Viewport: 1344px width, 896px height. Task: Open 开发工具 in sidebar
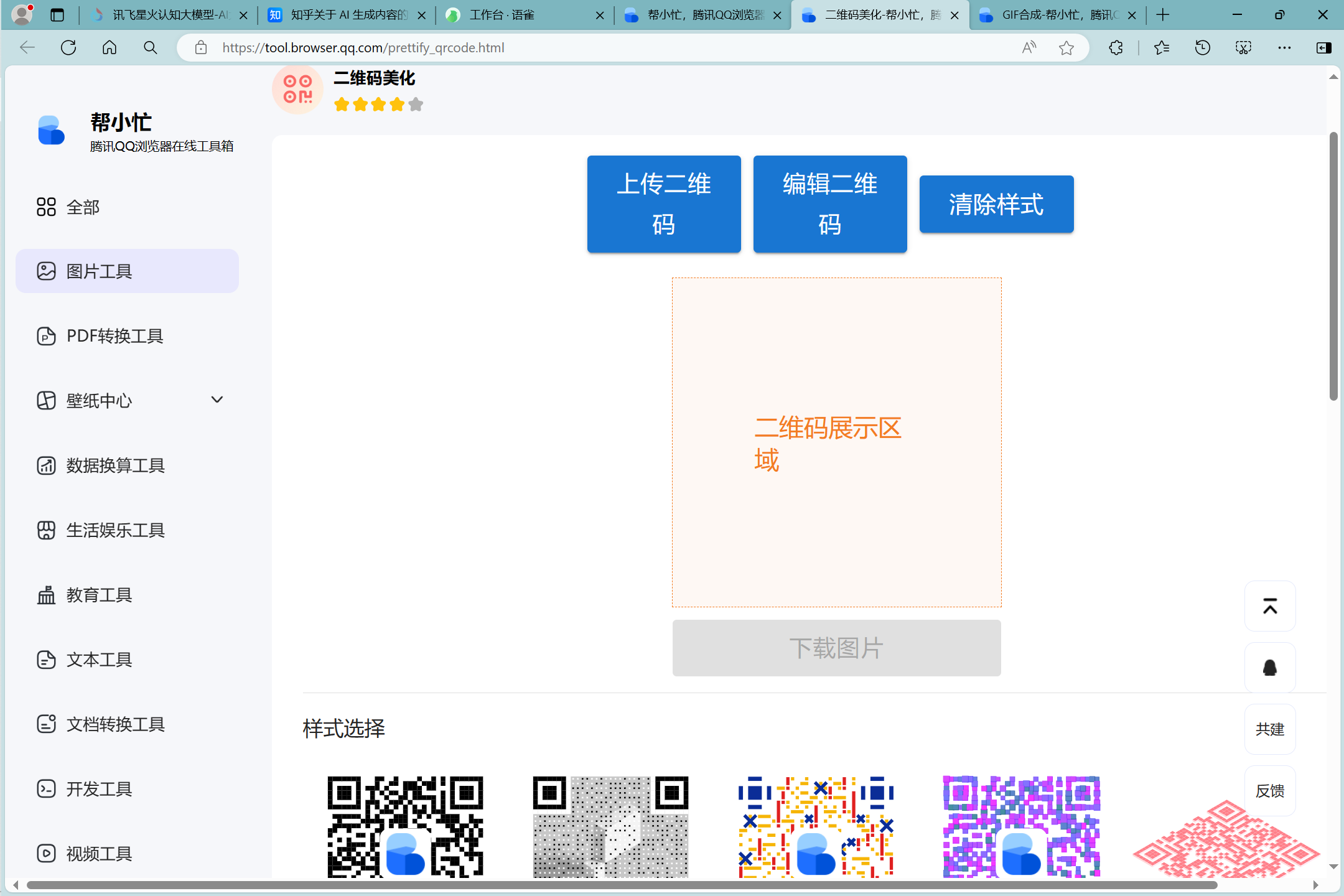[127, 789]
